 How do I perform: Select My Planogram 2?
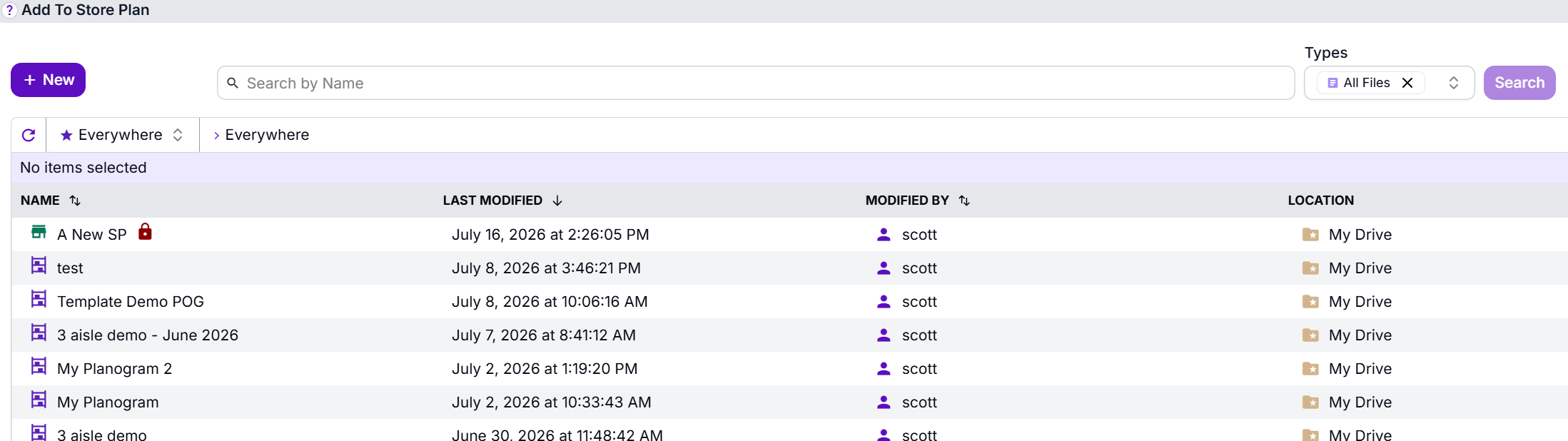pos(114,369)
